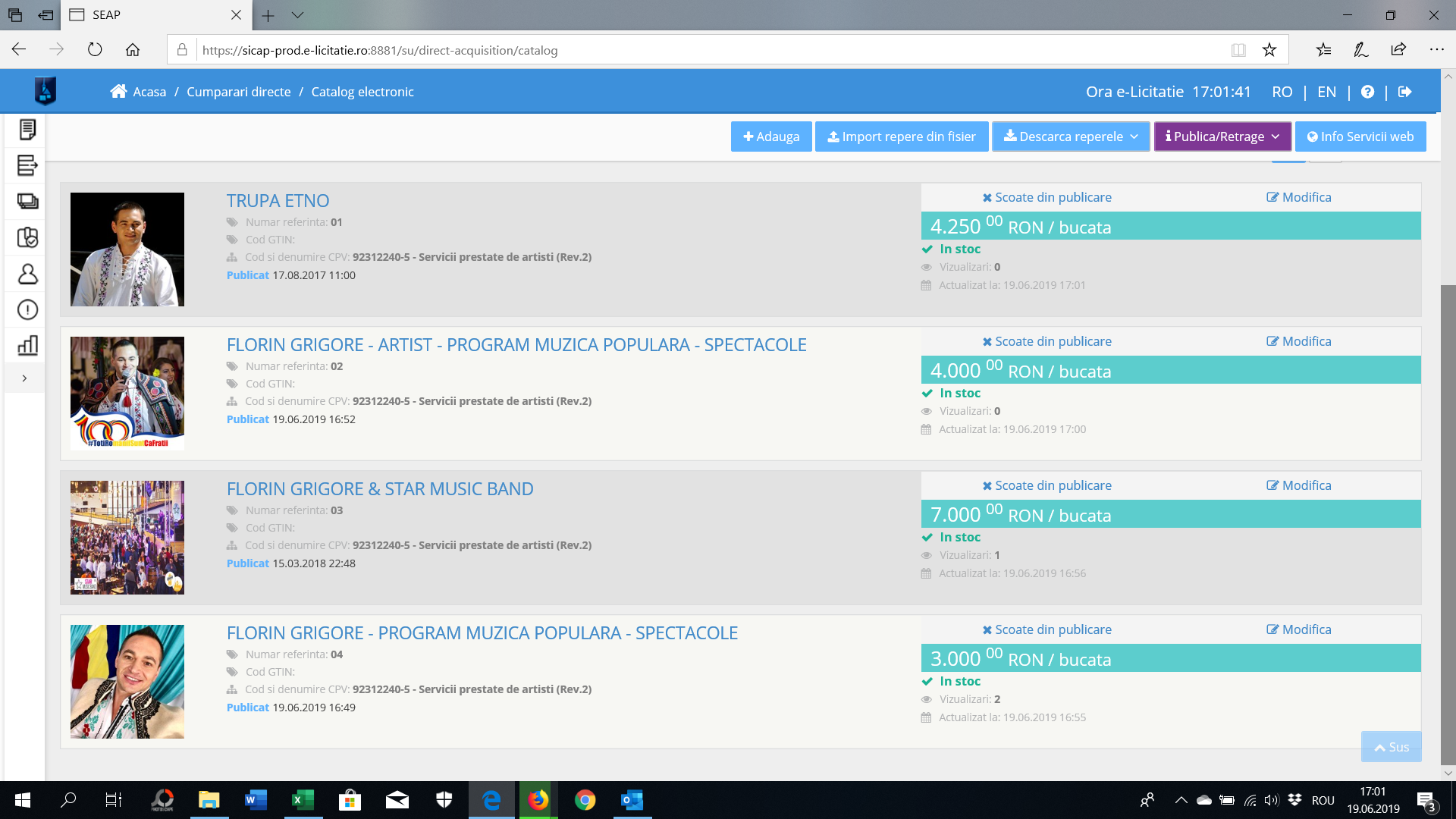Expand the left sidebar with chevron arrow

[x=24, y=378]
